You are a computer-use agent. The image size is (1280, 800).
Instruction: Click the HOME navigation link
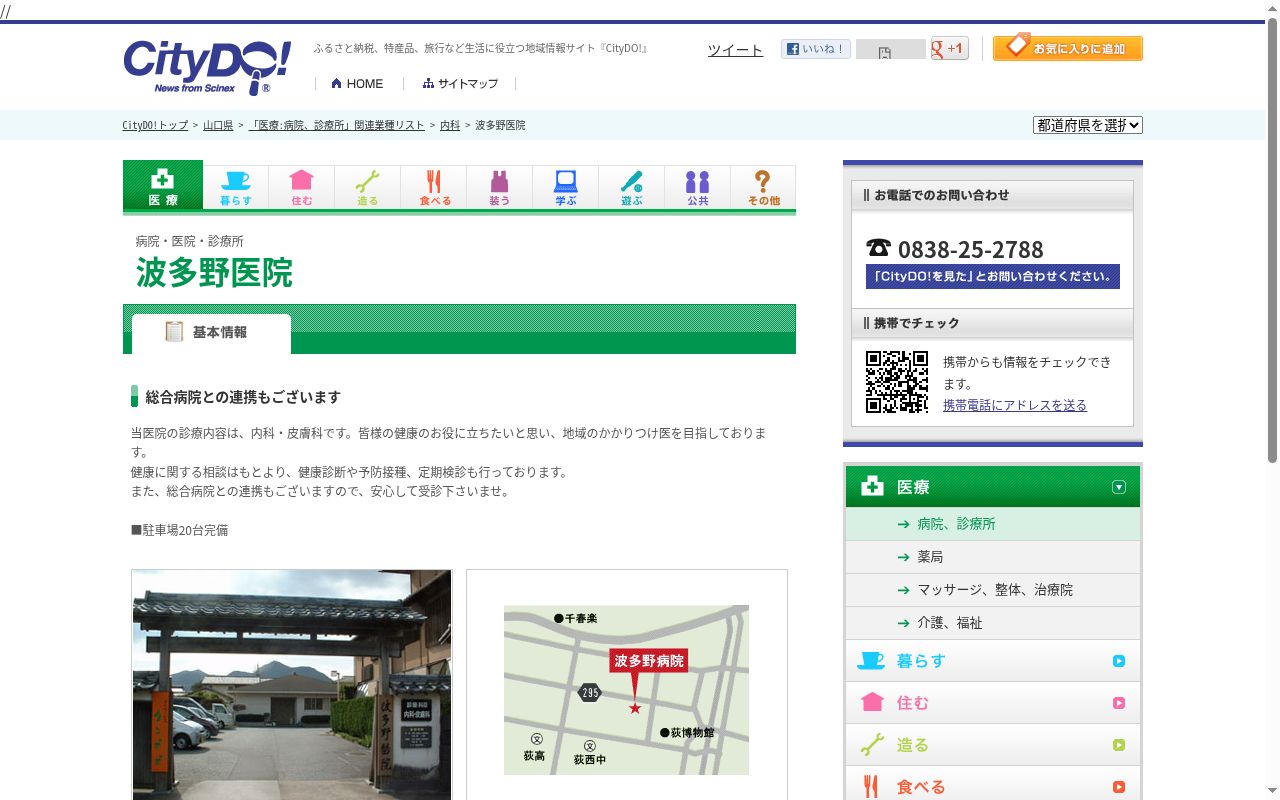click(357, 84)
